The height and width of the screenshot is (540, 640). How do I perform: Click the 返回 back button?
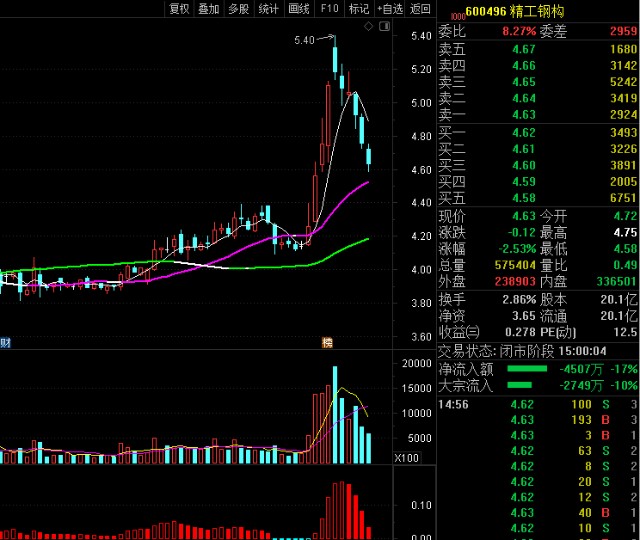click(x=421, y=9)
